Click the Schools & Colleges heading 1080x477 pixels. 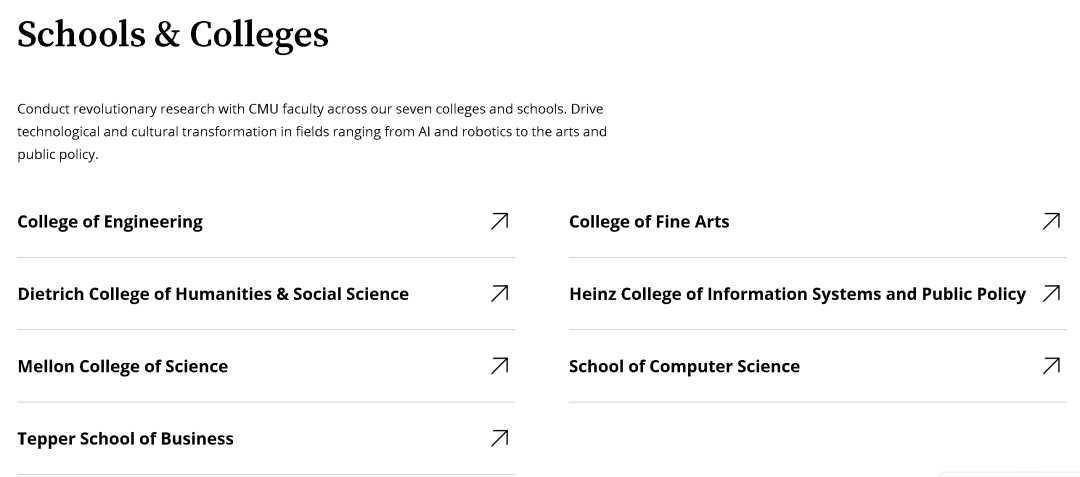[x=173, y=34]
